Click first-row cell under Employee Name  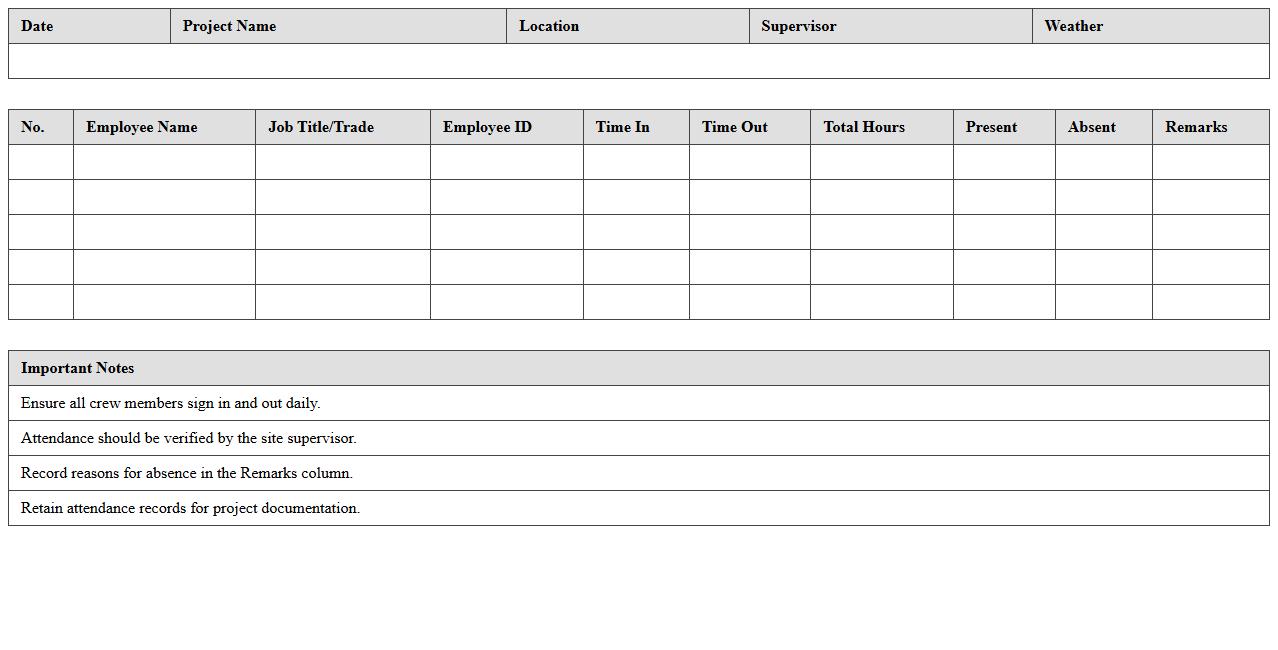click(164, 162)
